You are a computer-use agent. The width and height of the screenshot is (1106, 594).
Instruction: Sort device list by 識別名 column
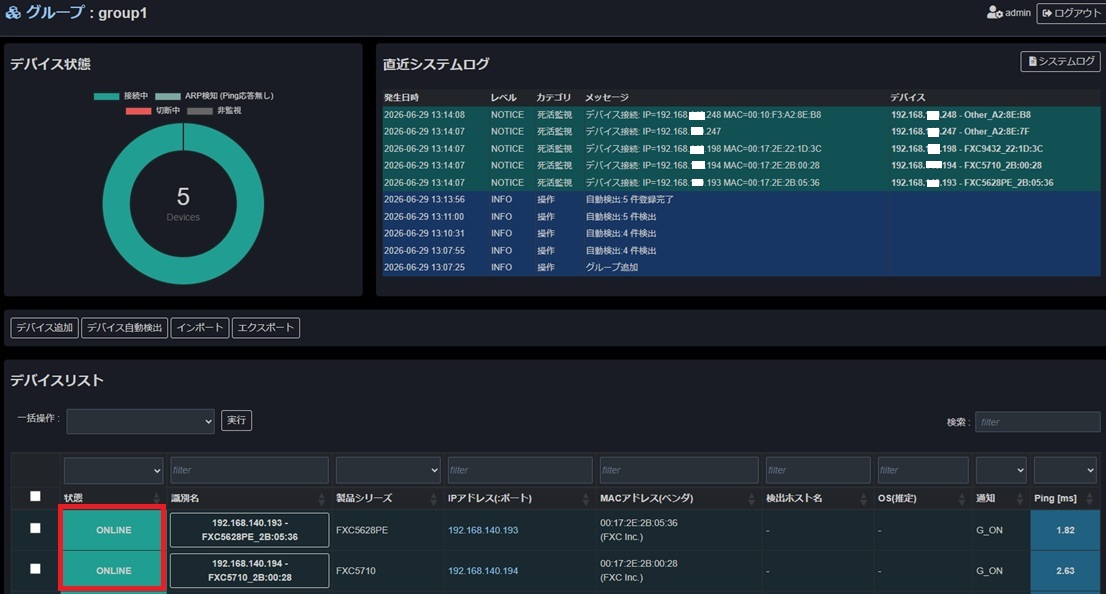pyautogui.click(x=322, y=498)
